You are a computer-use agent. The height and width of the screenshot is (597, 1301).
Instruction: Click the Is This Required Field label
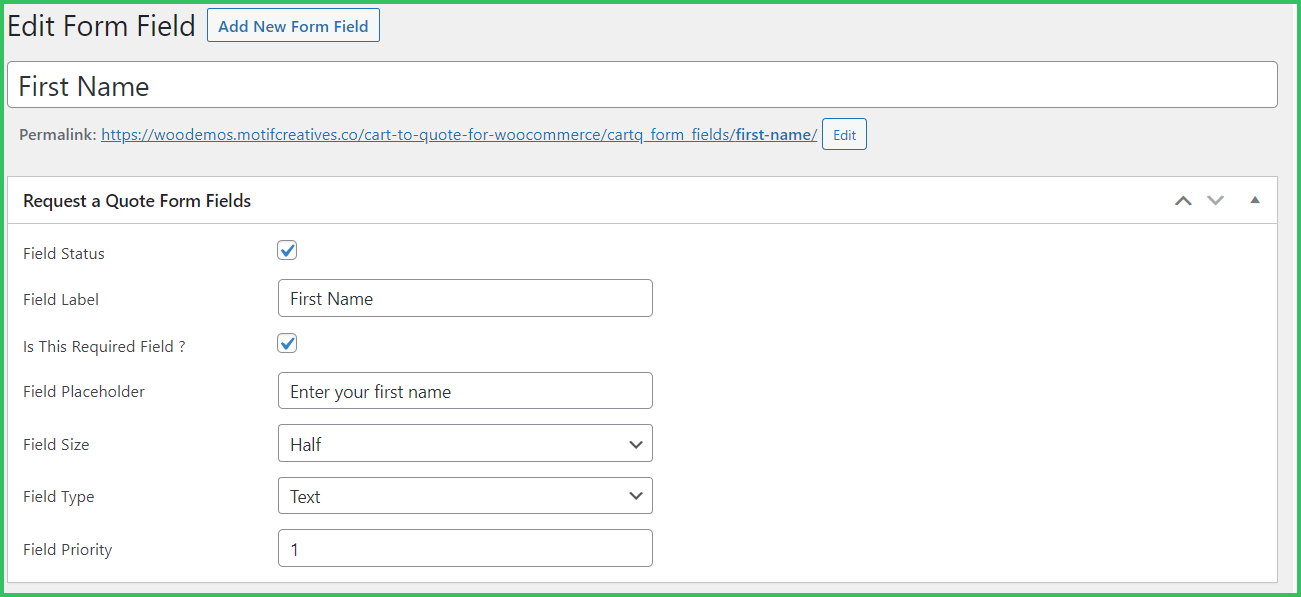[104, 347]
